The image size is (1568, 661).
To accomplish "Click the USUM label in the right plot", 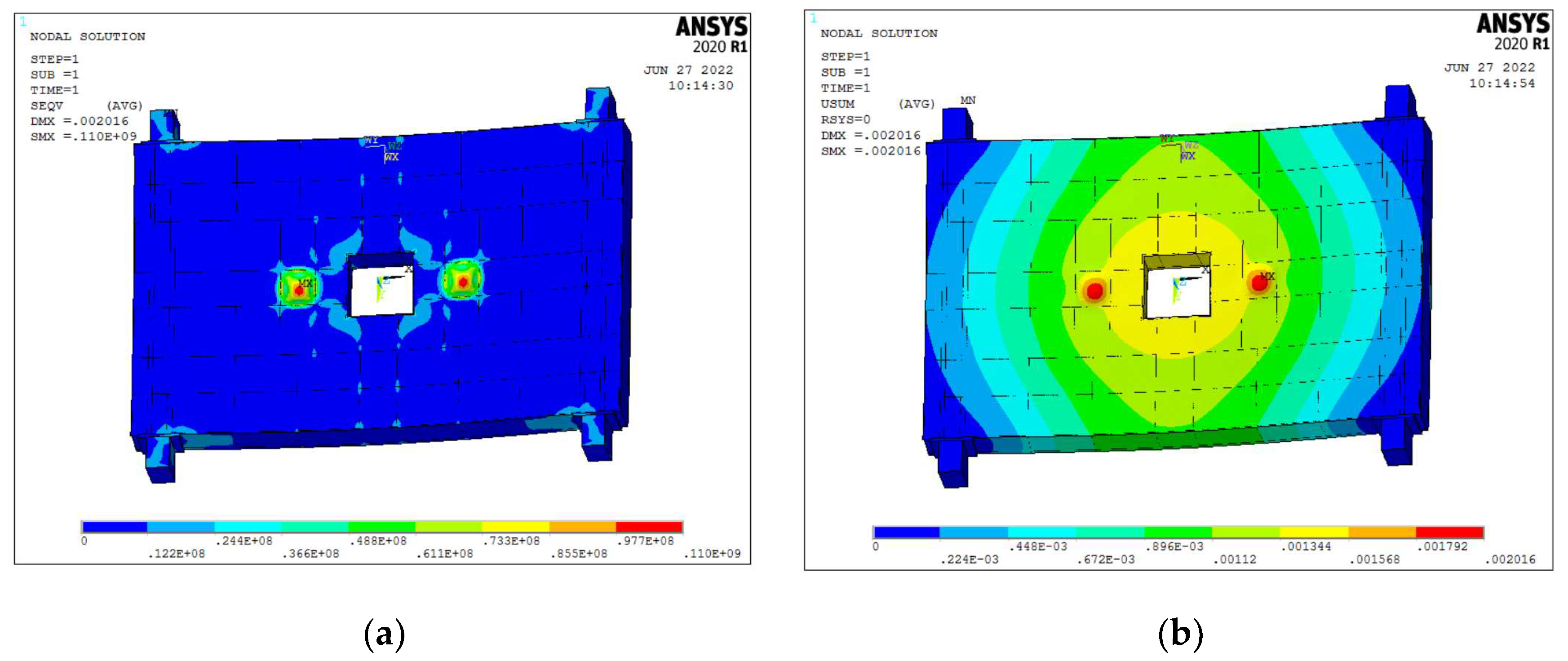I will [x=837, y=104].
